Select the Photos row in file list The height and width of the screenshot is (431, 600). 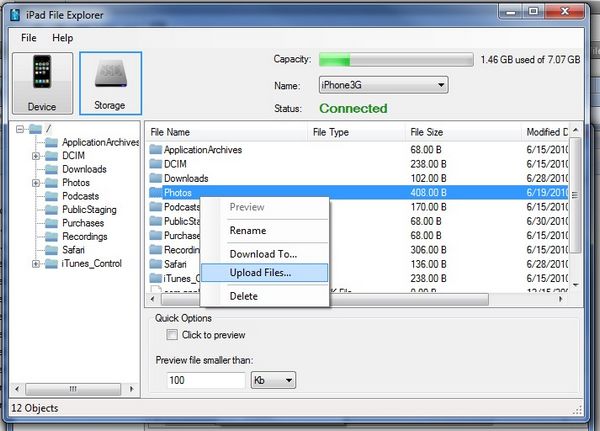pos(358,193)
